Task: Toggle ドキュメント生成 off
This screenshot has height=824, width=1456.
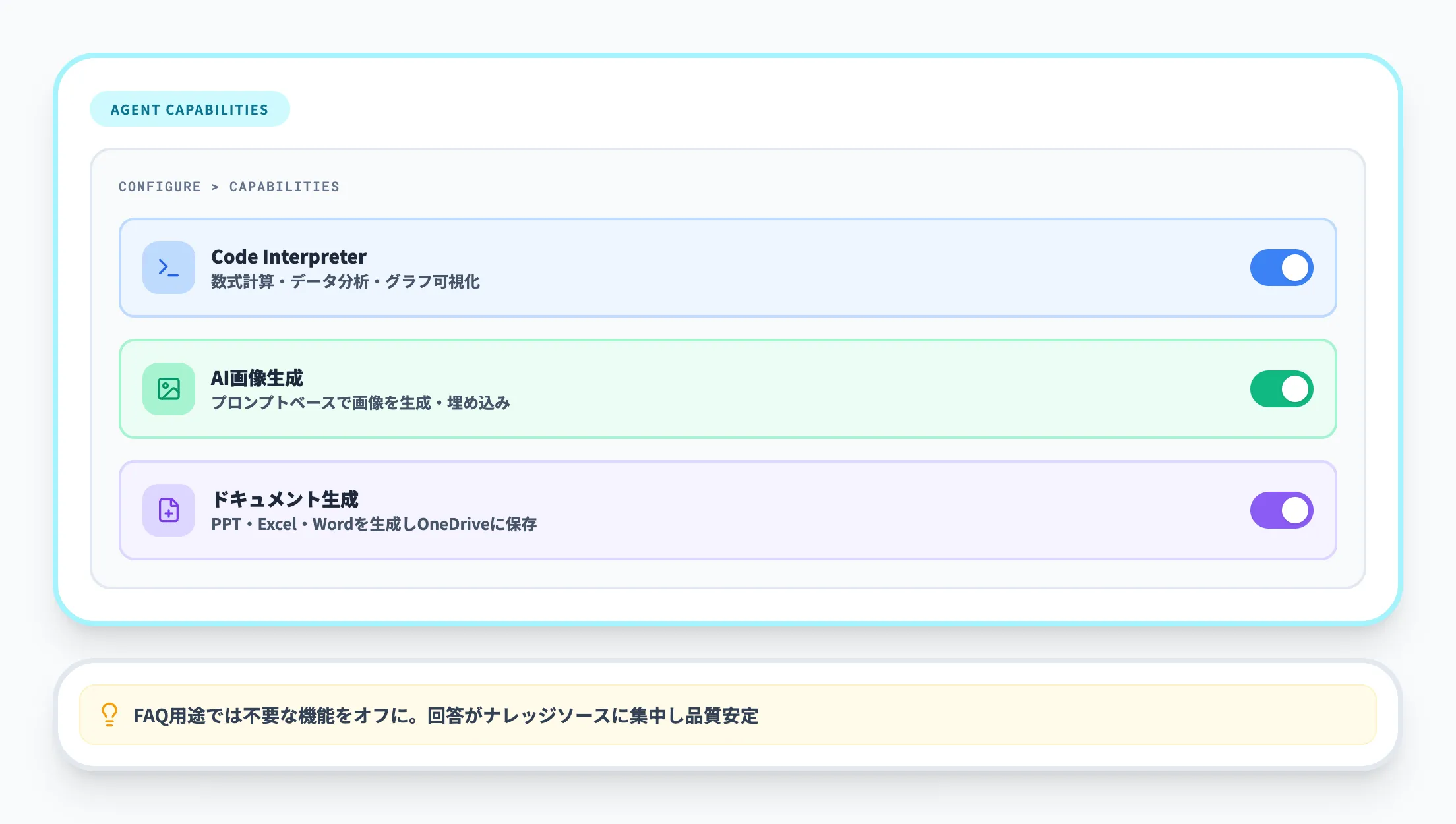Action: 1281,510
